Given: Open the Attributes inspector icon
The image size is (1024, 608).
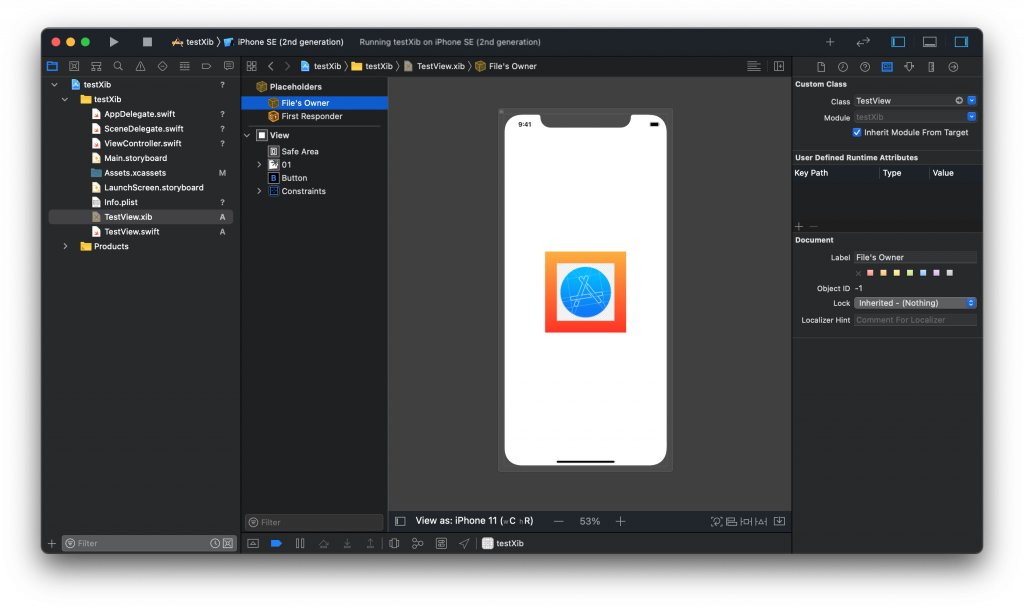Looking at the screenshot, I should (909, 67).
